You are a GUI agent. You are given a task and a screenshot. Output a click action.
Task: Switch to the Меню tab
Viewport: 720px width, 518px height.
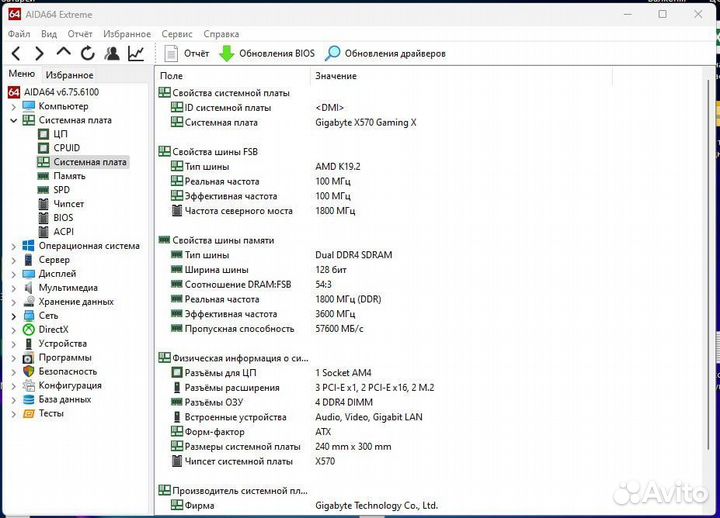point(22,74)
